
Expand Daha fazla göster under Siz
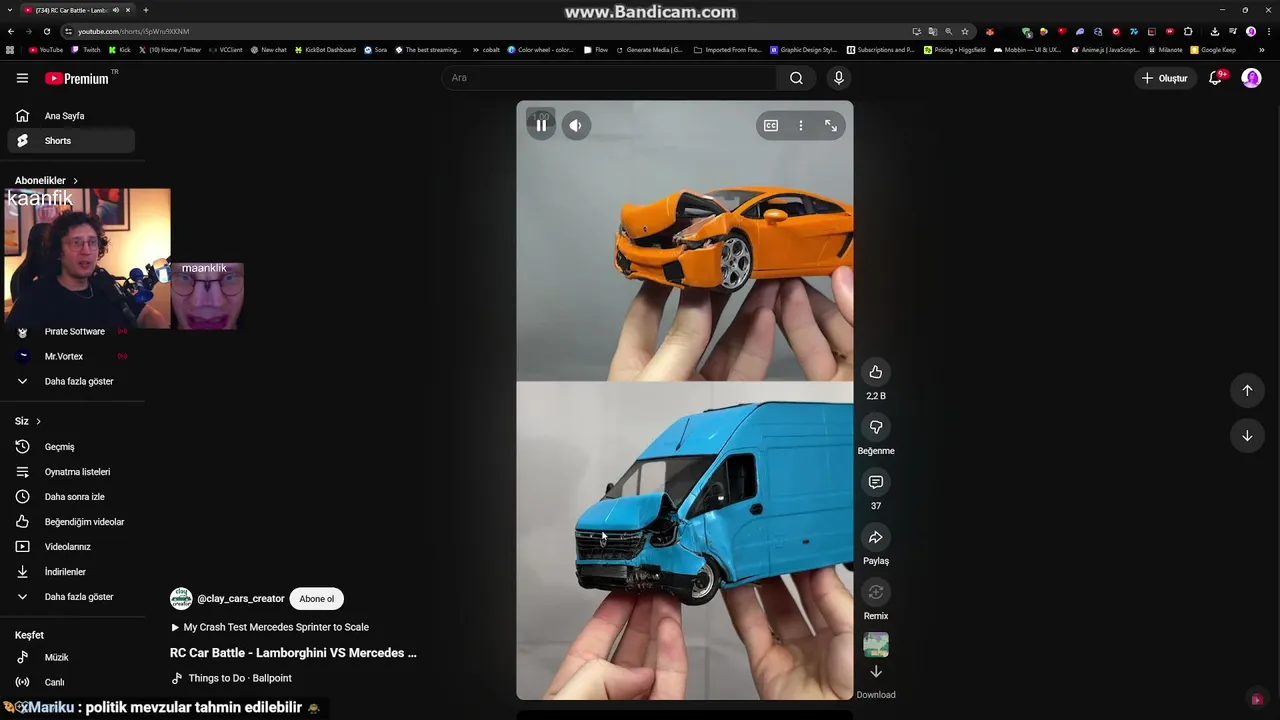pos(71,597)
